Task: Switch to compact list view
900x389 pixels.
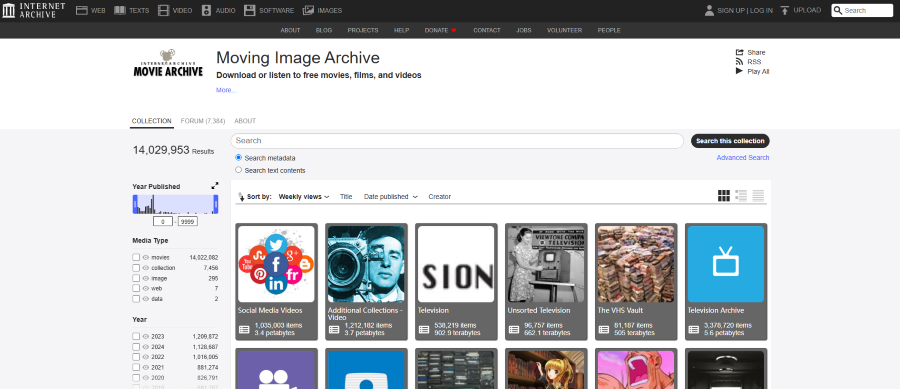Action: 758,196
